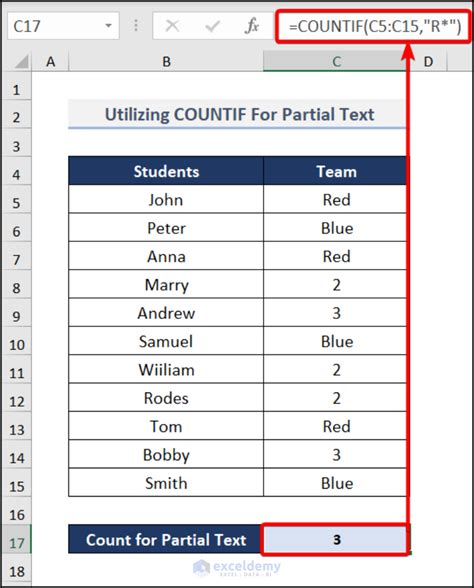The image size is (474, 588).
Task: Select column D header
Action: 428,62
